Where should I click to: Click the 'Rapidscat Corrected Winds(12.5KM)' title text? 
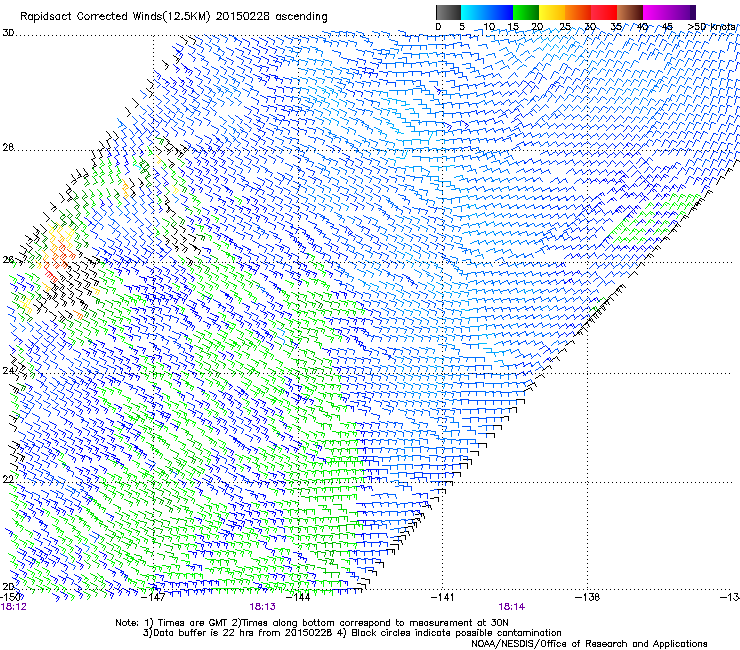click(x=116, y=17)
